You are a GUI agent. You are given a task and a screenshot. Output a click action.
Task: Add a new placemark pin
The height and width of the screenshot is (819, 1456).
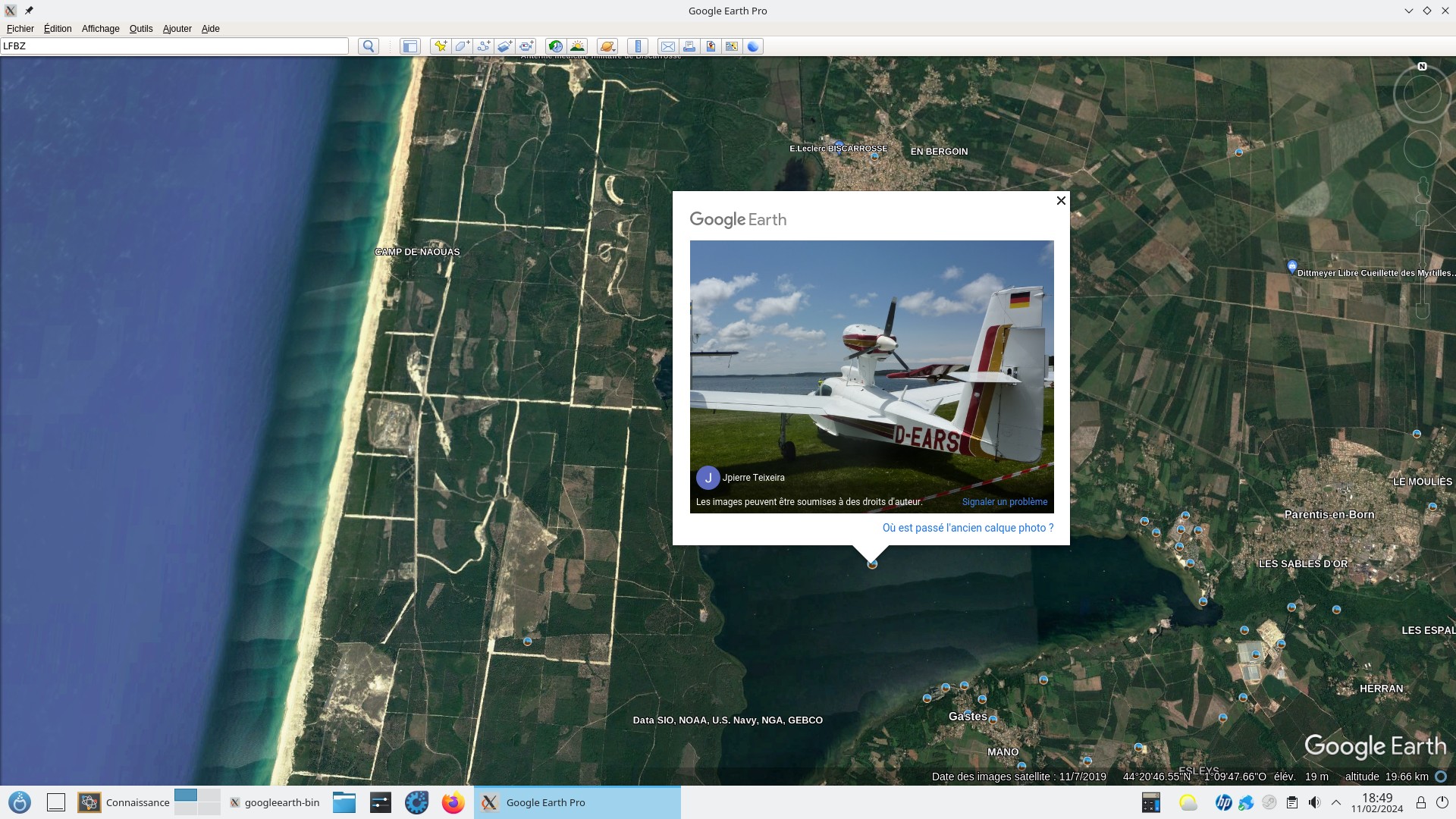point(440,46)
